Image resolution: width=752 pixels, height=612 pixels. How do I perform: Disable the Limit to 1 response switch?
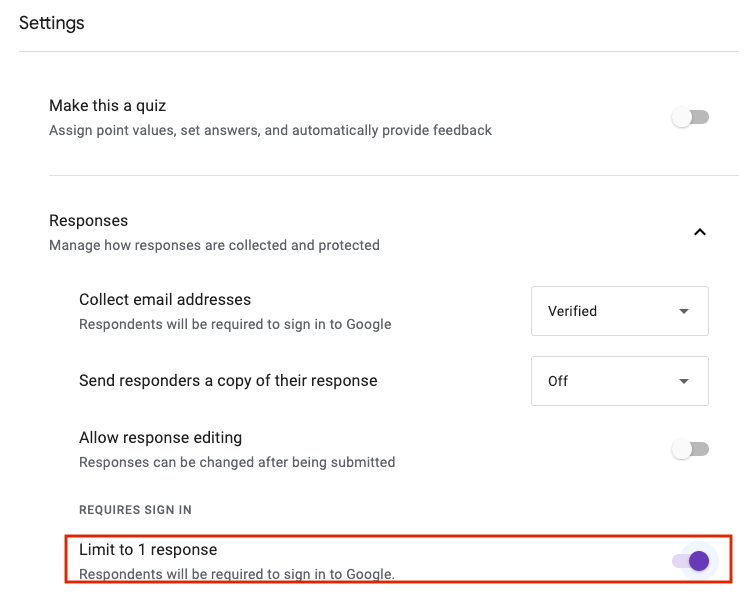click(x=691, y=561)
